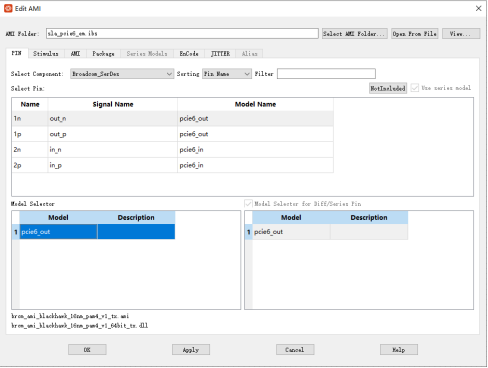Expand the Select Component dropdown
This screenshot has height=368, width=488.
(122, 74)
